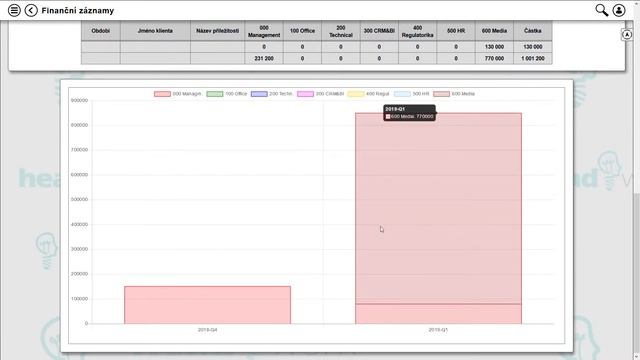The height and width of the screenshot is (360, 640).
Task: Click the 100 Office column header
Action: (302, 31)
